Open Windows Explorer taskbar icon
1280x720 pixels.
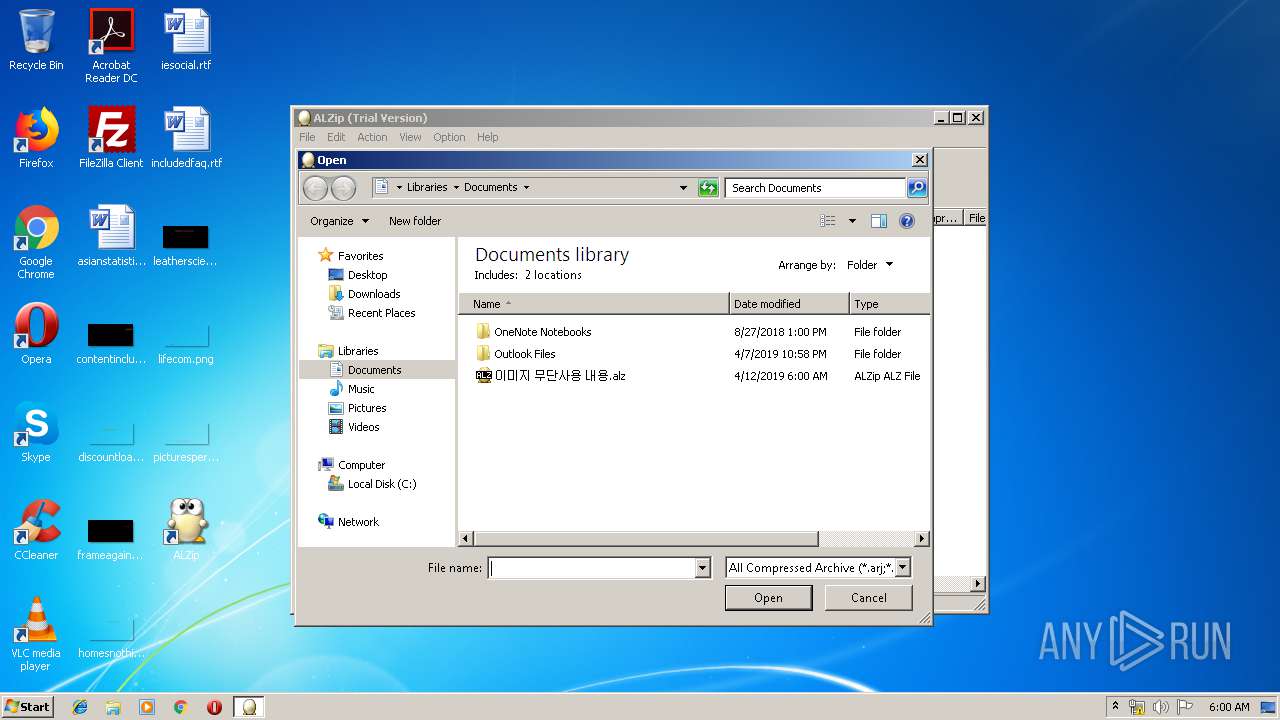pyautogui.click(x=113, y=707)
